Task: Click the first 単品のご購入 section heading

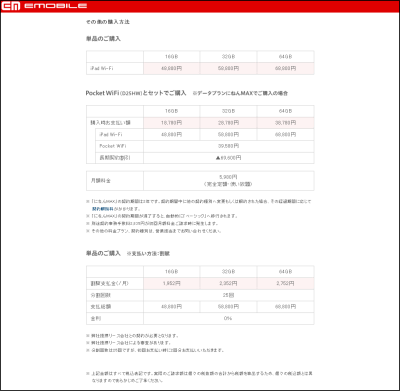Action: 103,39
